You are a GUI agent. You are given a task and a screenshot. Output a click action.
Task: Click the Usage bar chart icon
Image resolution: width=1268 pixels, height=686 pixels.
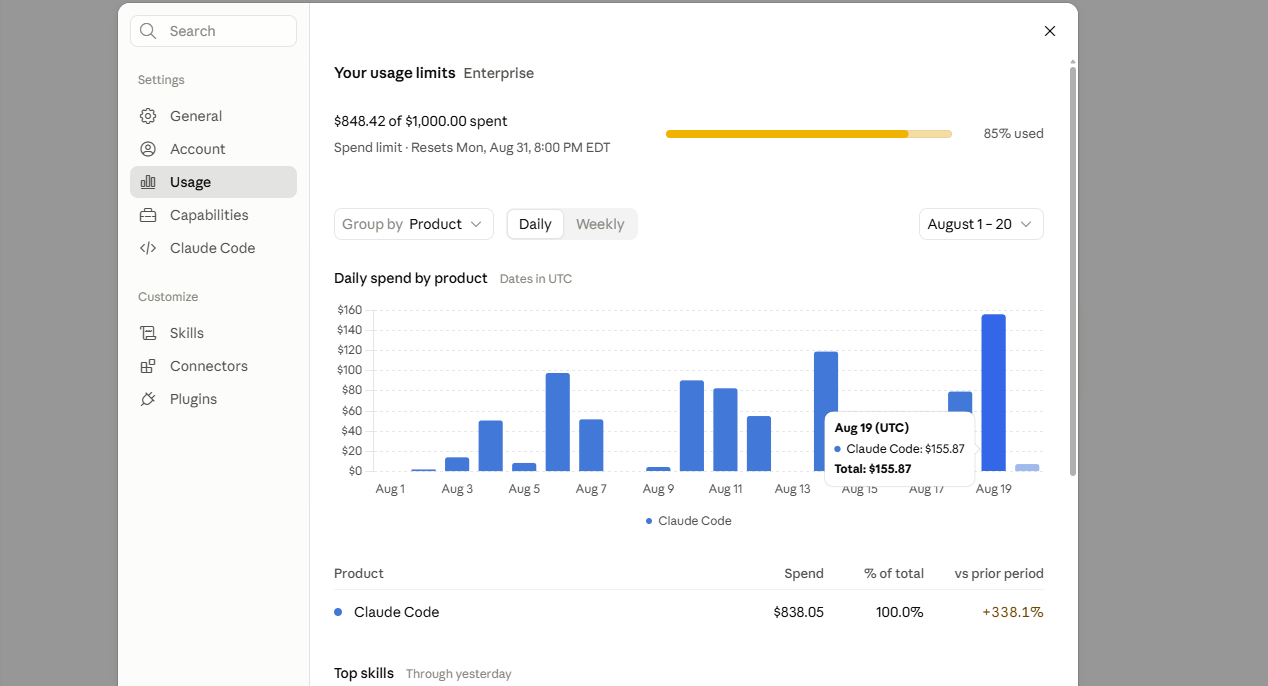(x=148, y=182)
